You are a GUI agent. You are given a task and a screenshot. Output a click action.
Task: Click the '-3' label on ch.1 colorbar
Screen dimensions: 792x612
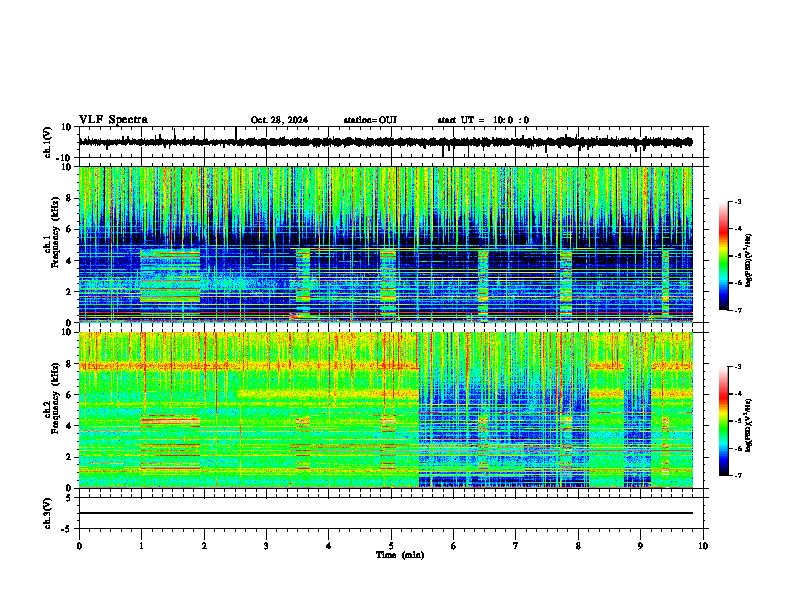(x=737, y=202)
